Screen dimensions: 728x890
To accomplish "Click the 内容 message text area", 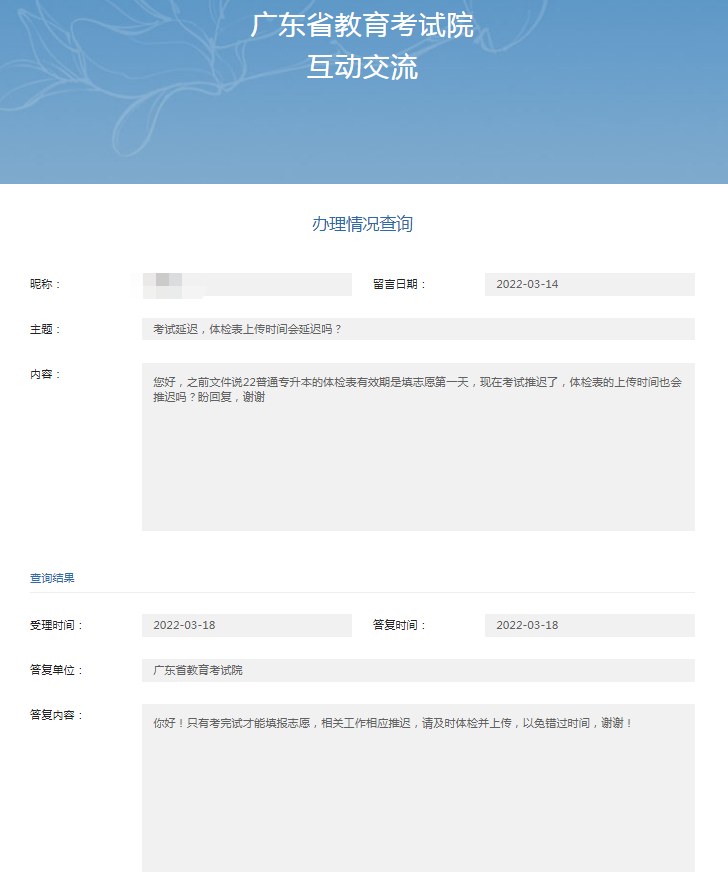I will click(418, 447).
